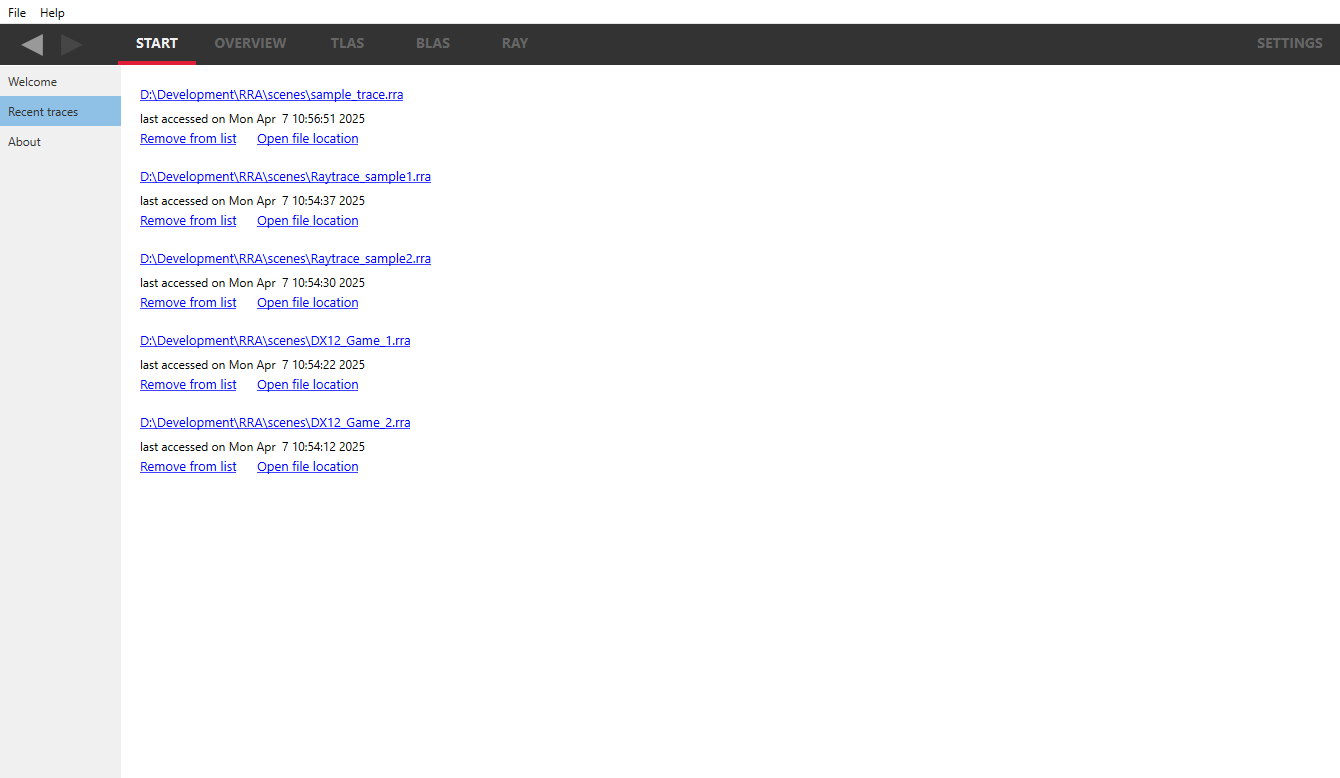Open the File menu

17,13
